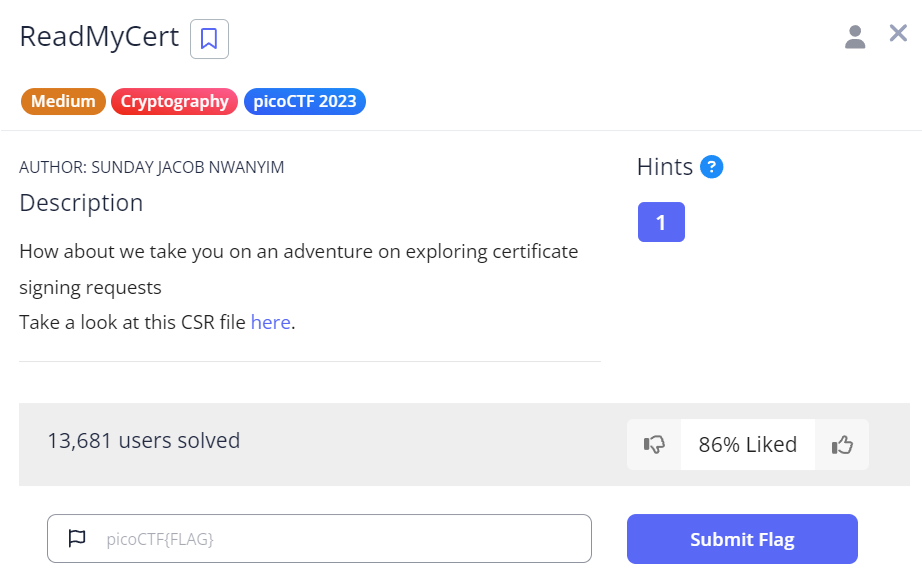The width and height of the screenshot is (922, 583).
Task: Download the CSR file via "here" link
Action: (270, 322)
